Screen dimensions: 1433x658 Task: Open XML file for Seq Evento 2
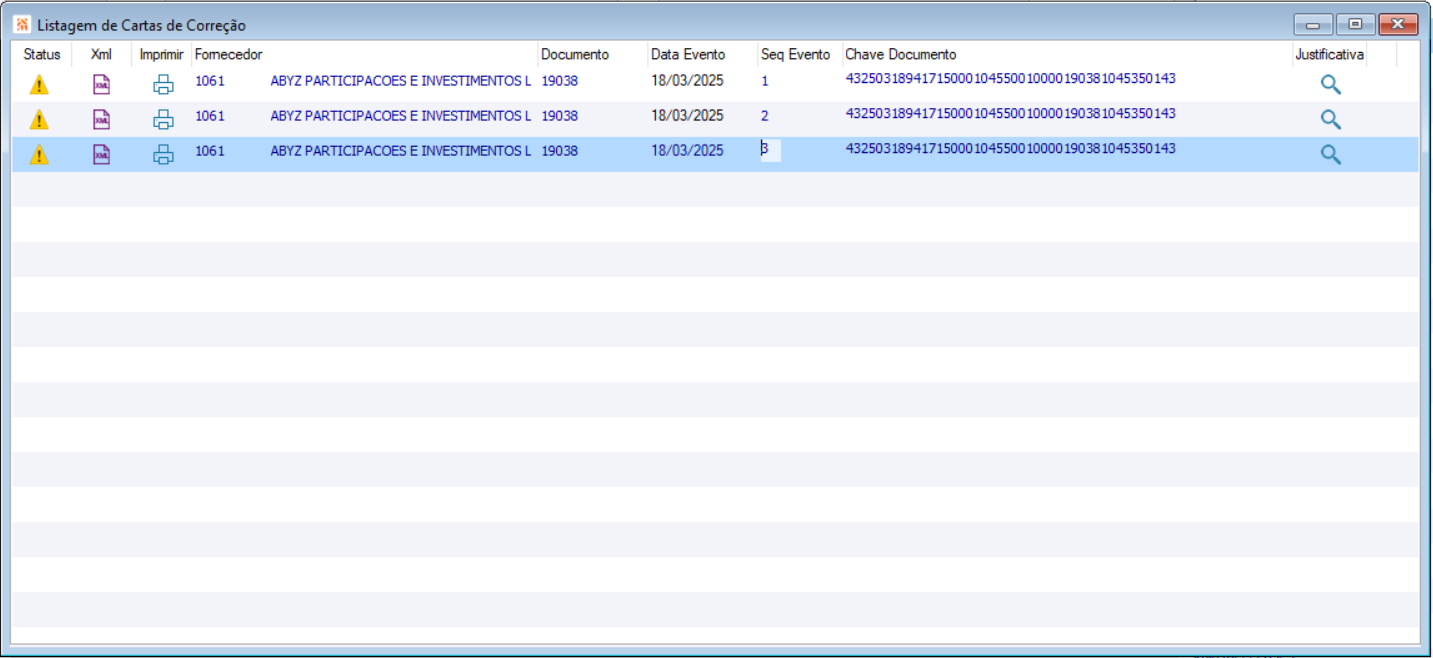click(101, 120)
